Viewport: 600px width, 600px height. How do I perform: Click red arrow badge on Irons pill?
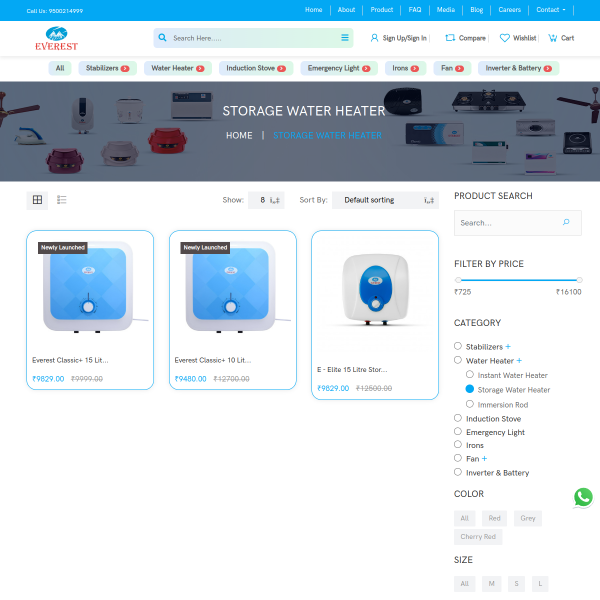[414, 68]
